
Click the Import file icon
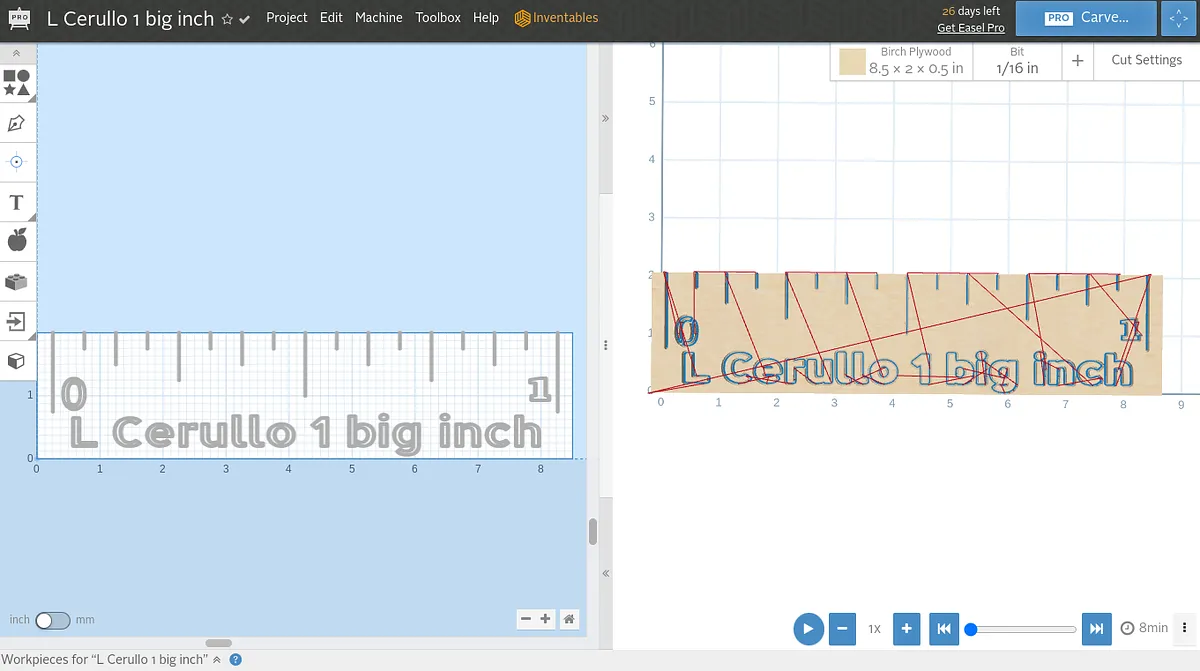16,321
